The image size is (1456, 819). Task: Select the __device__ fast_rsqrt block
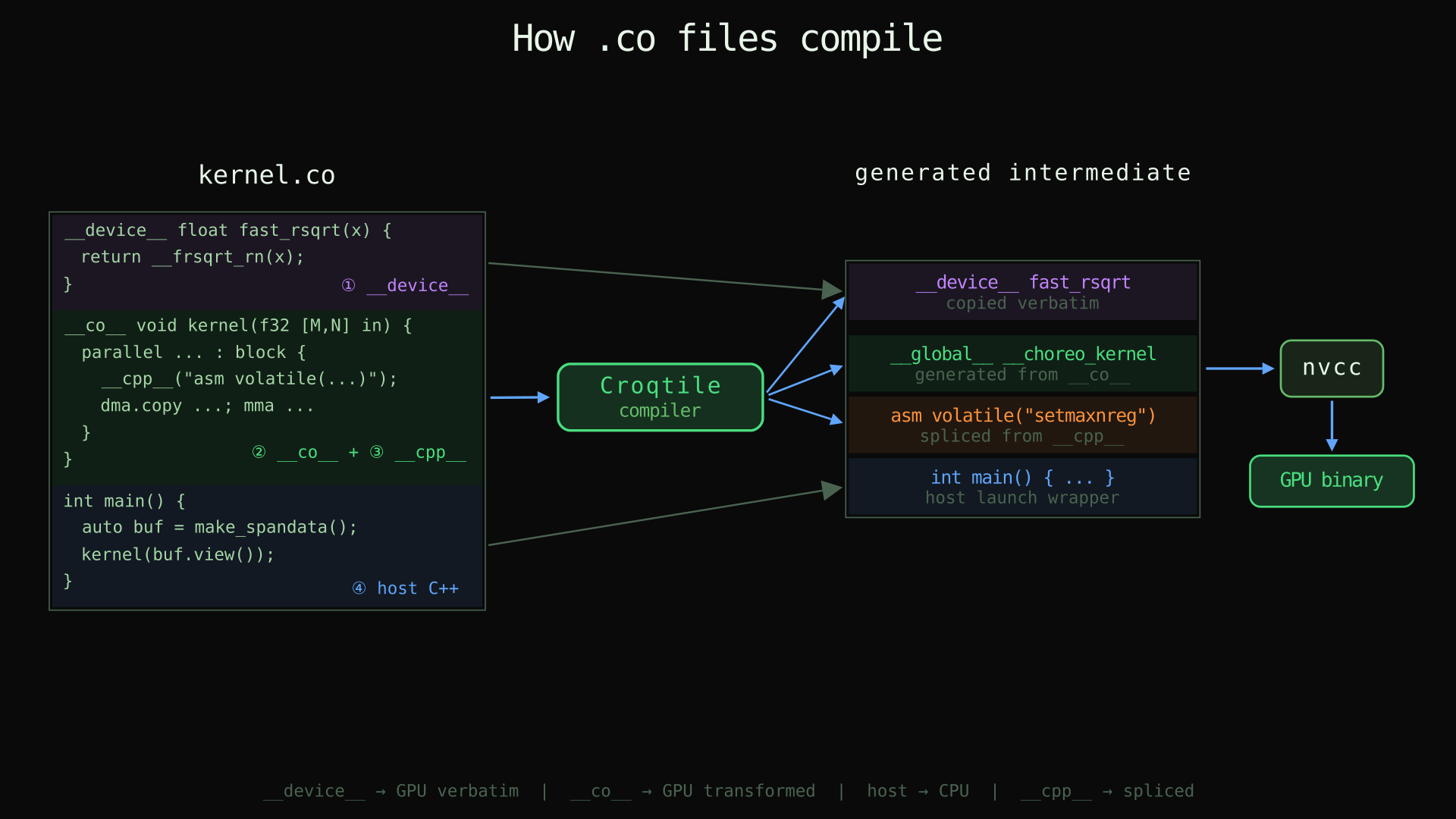(1022, 290)
